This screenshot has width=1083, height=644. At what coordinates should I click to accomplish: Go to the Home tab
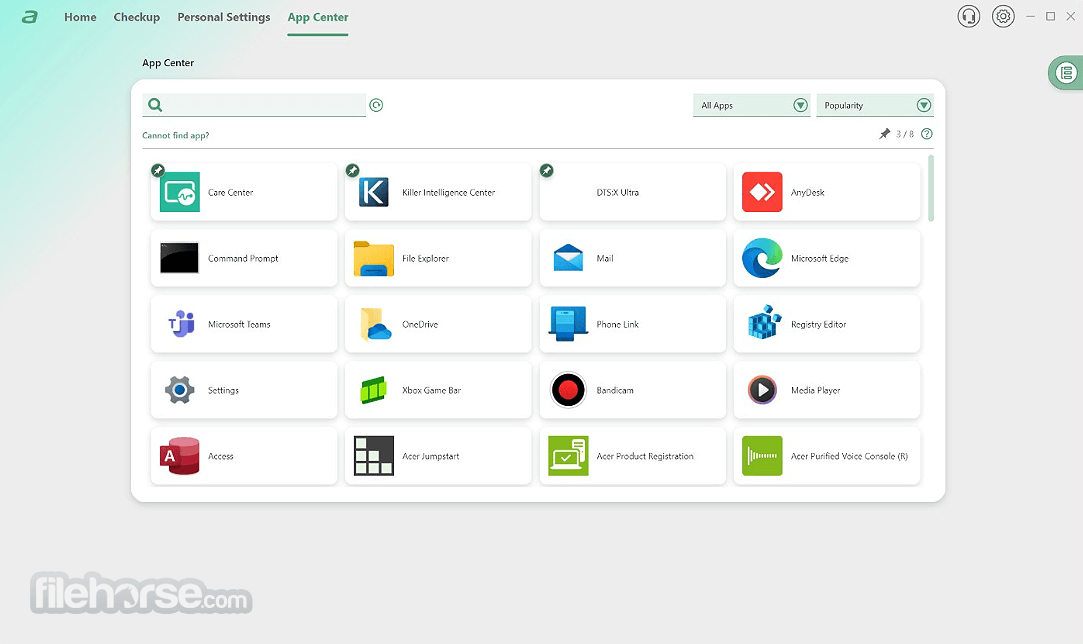(x=80, y=17)
